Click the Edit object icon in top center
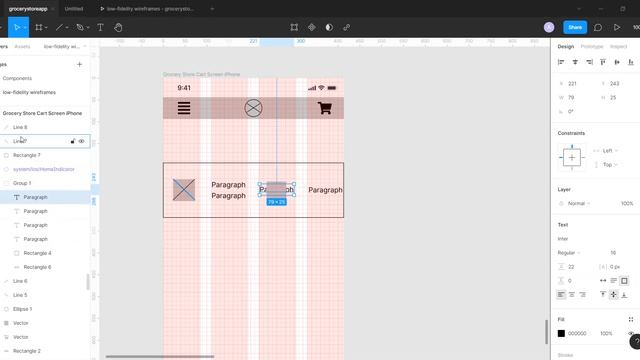 click(x=294, y=27)
